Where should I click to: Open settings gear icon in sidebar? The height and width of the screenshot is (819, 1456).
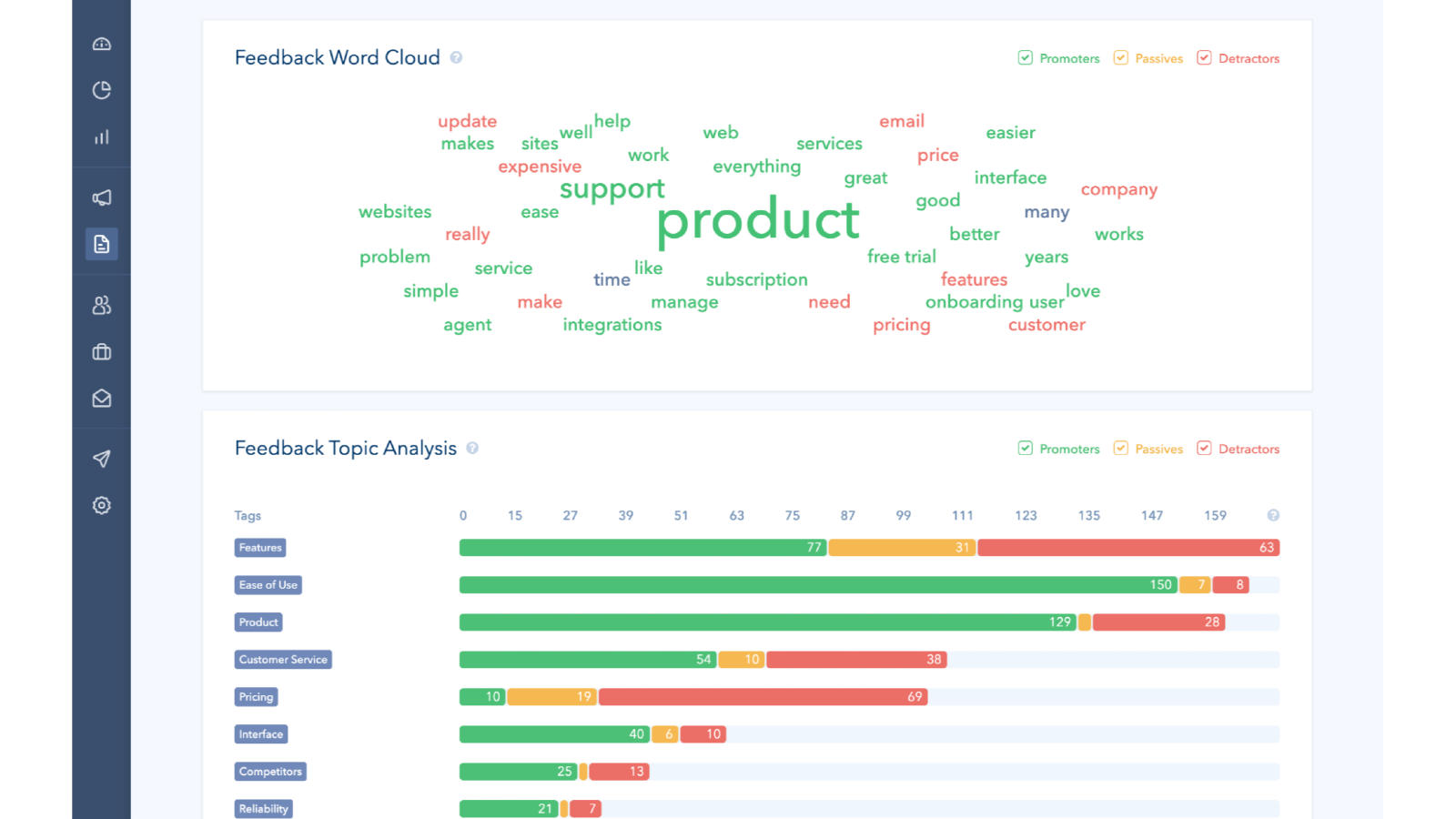click(102, 505)
